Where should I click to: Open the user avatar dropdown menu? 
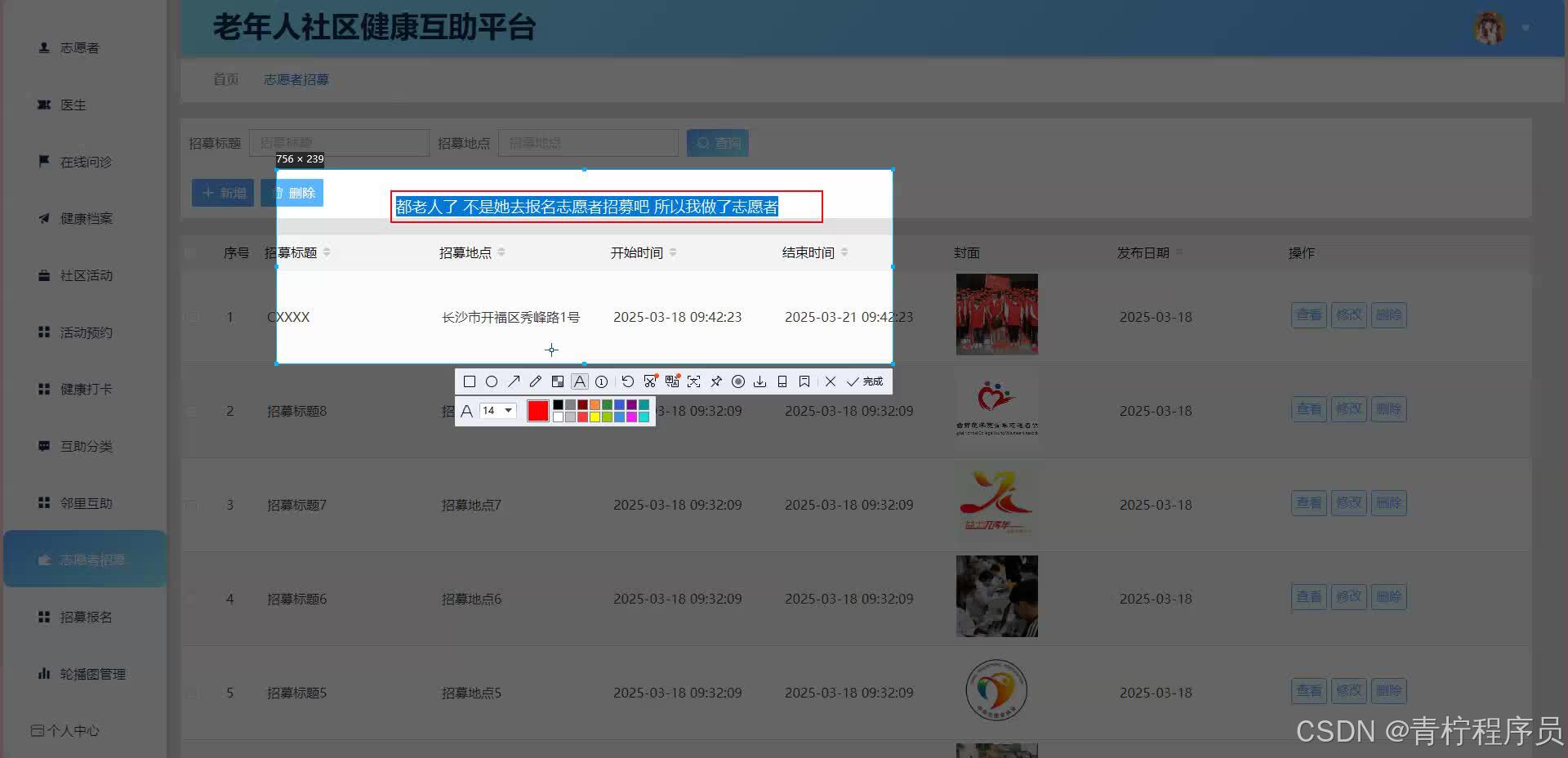click(1490, 27)
